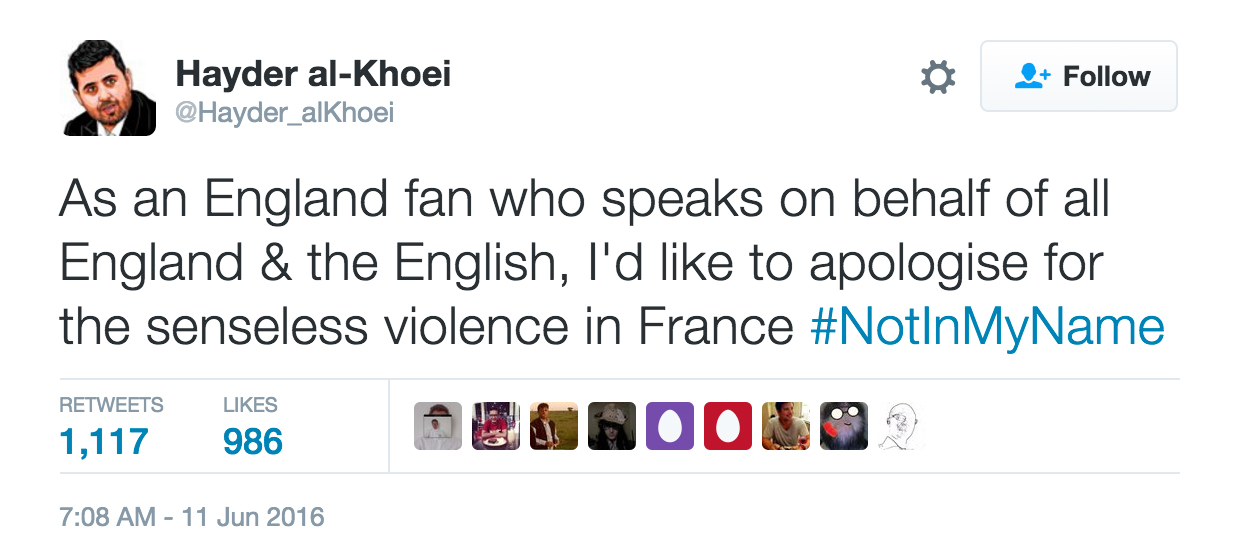Screen dimensions: 1246x556
Task: Open Hayder al-Khoei's profile picture
Action: 109,88
